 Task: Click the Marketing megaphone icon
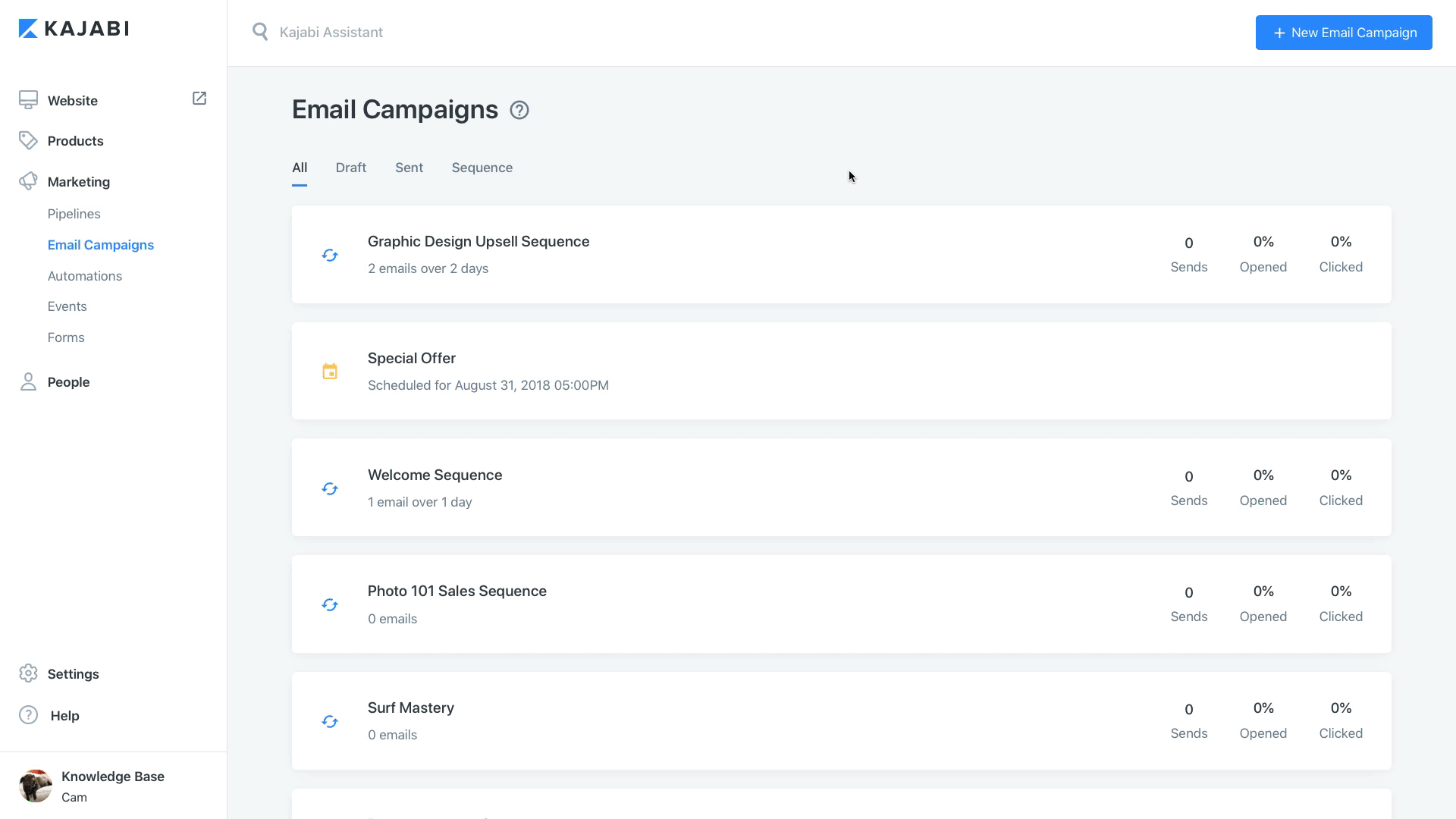(28, 181)
